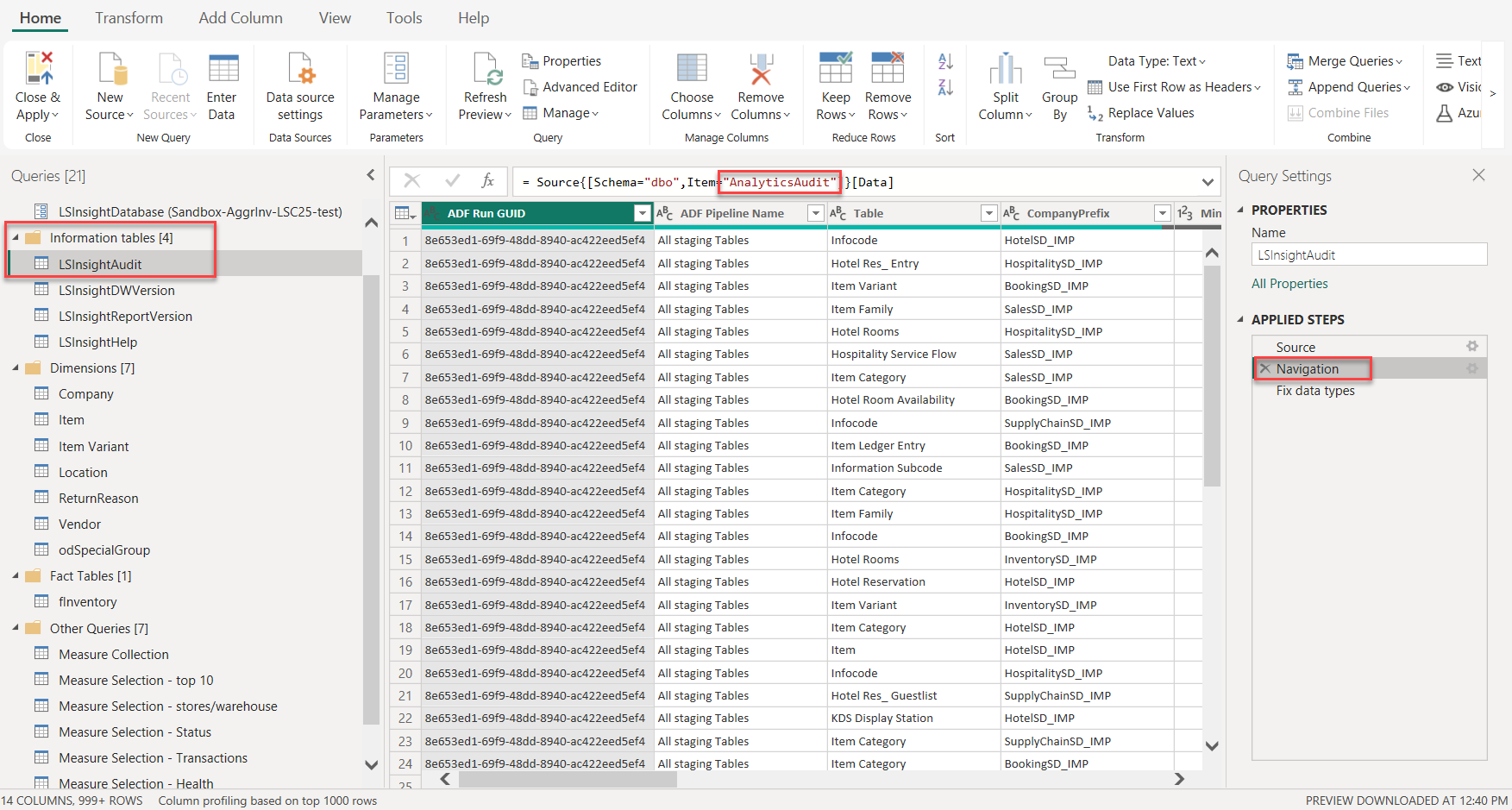Open the Add Column tab
The image size is (1512, 810).
(241, 18)
